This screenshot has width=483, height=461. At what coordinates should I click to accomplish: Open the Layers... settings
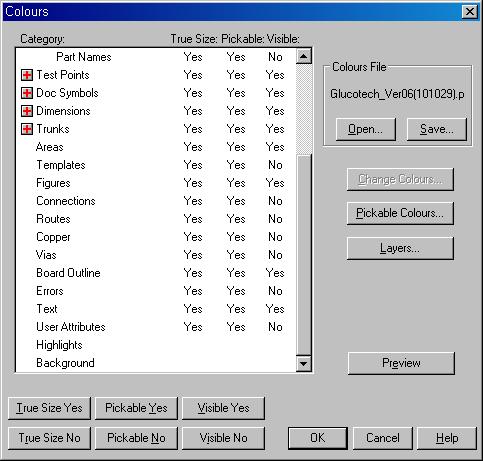click(400, 248)
